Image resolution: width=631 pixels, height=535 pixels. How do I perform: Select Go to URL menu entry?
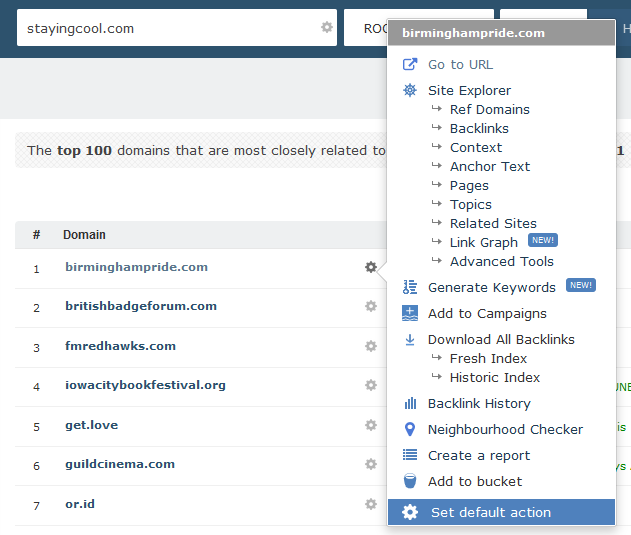tap(460, 65)
